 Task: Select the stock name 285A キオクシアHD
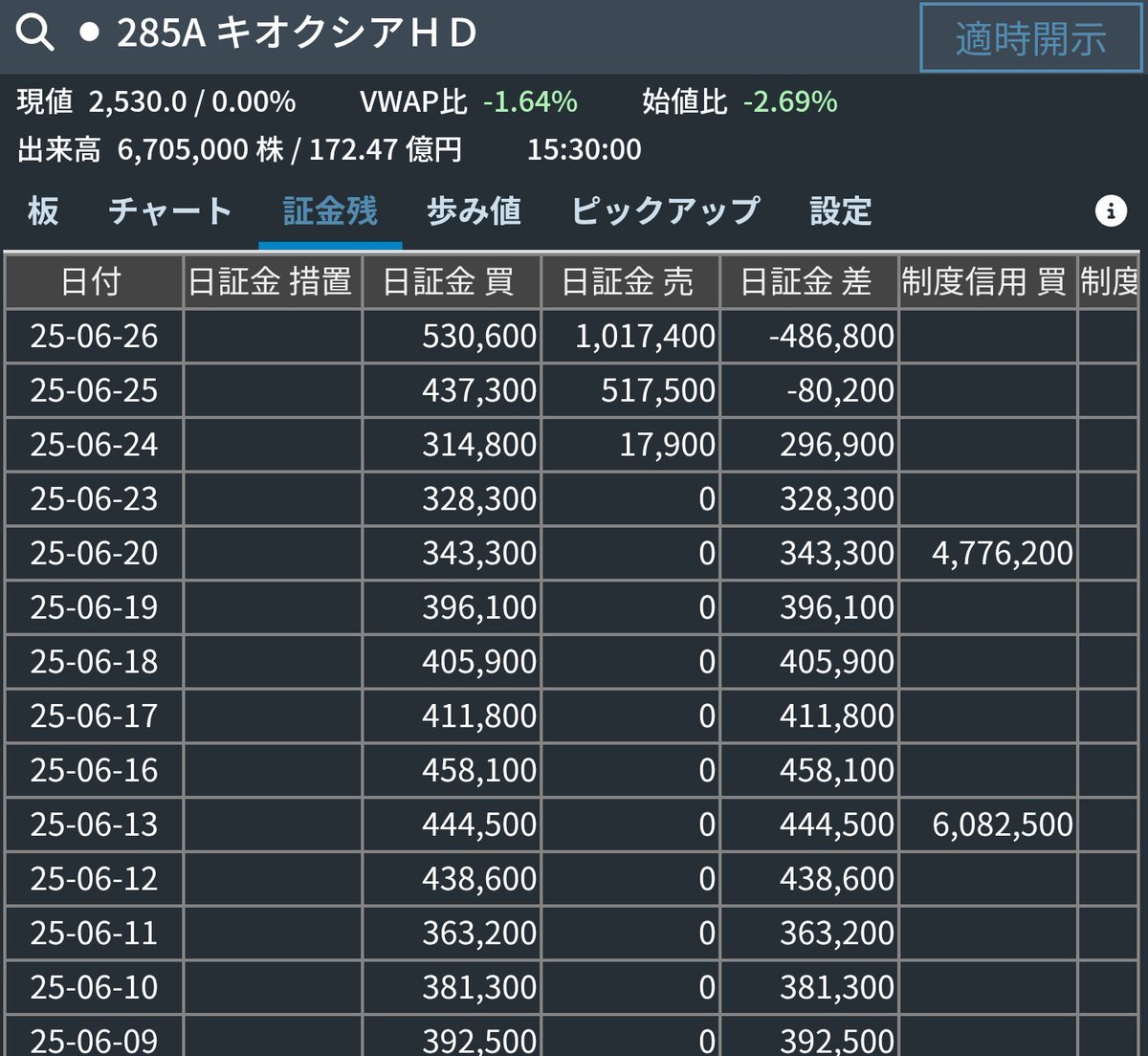tap(297, 33)
